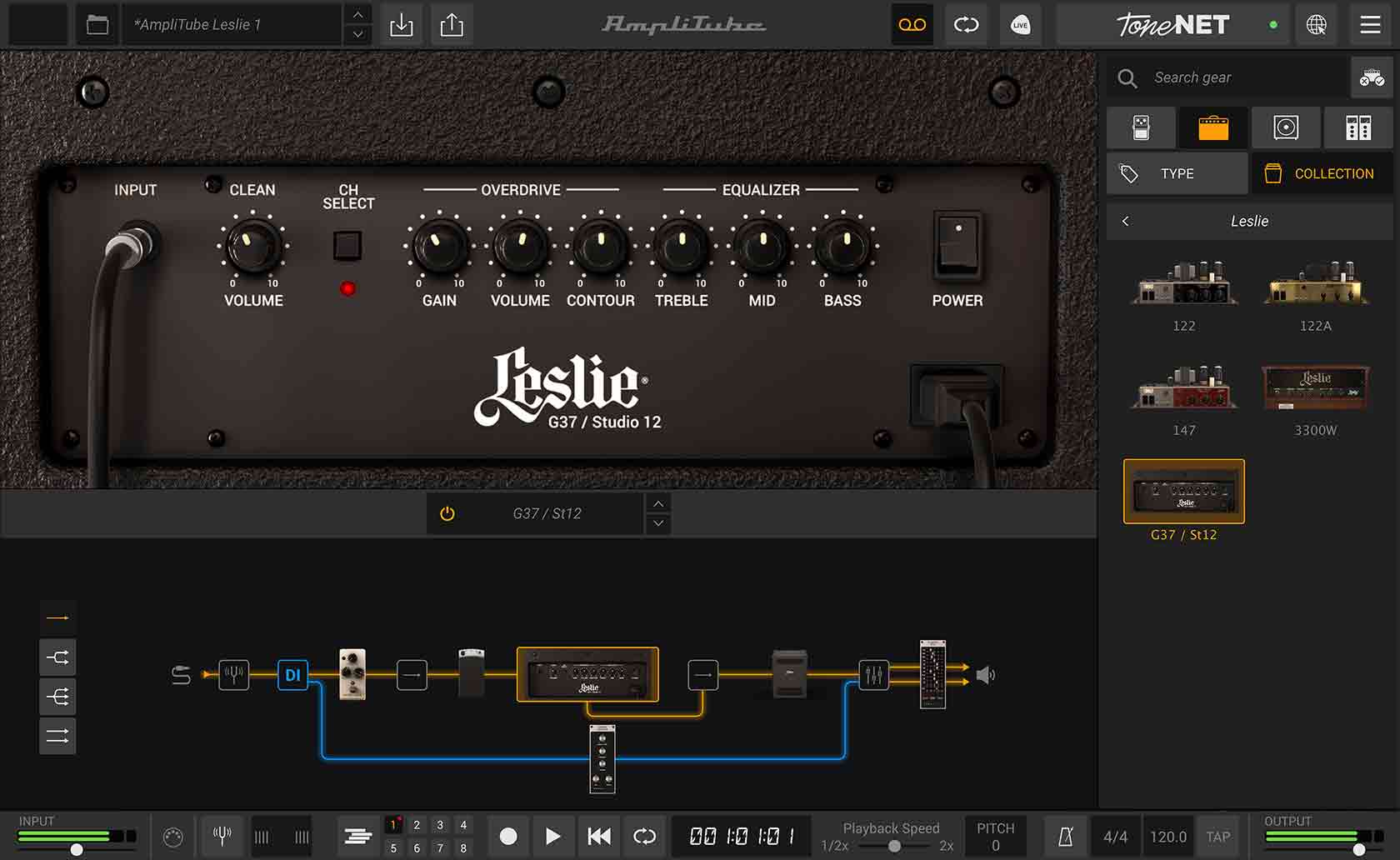Toggle loop playback in transport
The height and width of the screenshot is (860, 1400).
645,836
